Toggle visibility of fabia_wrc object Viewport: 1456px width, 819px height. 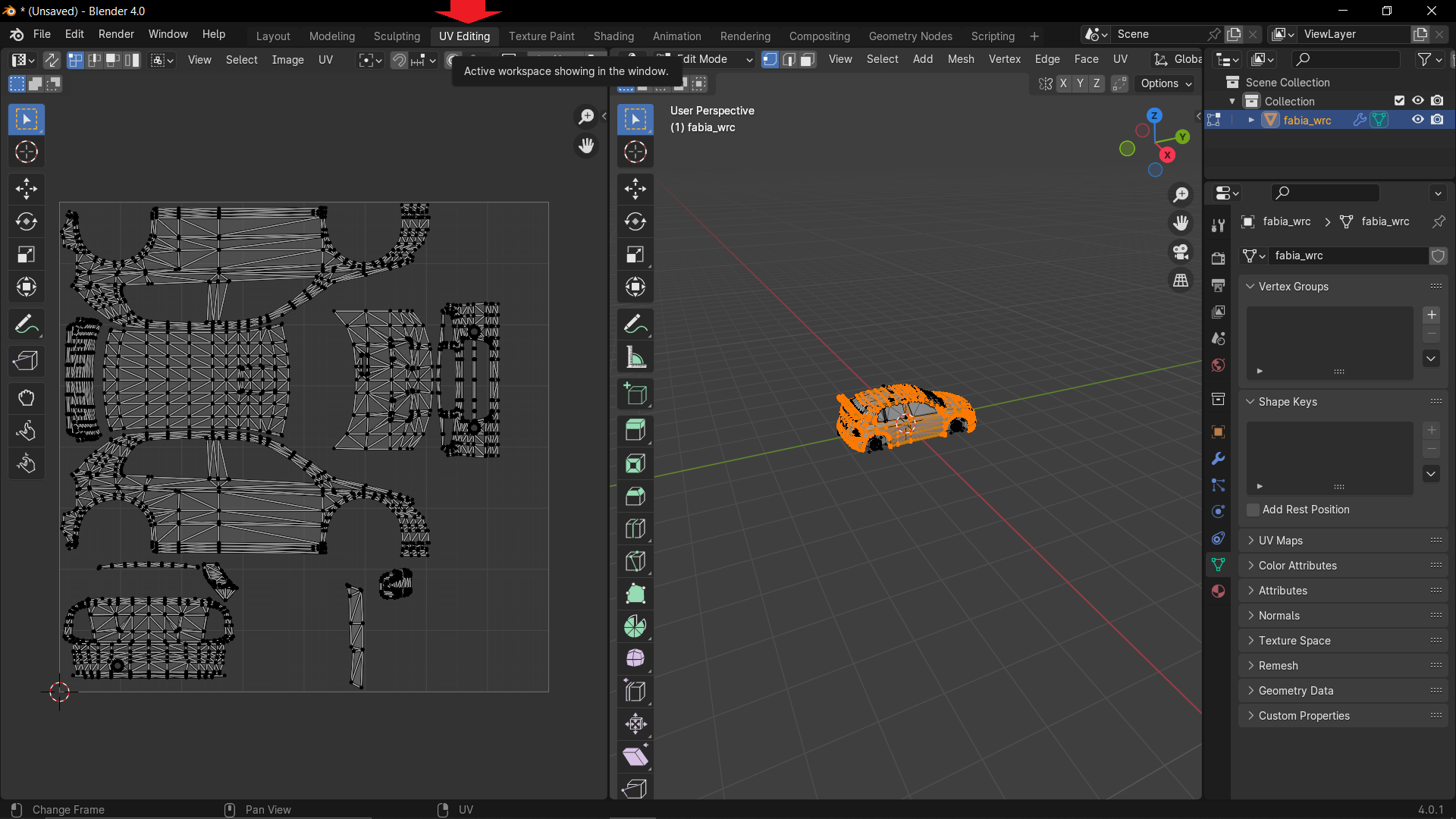(x=1417, y=119)
